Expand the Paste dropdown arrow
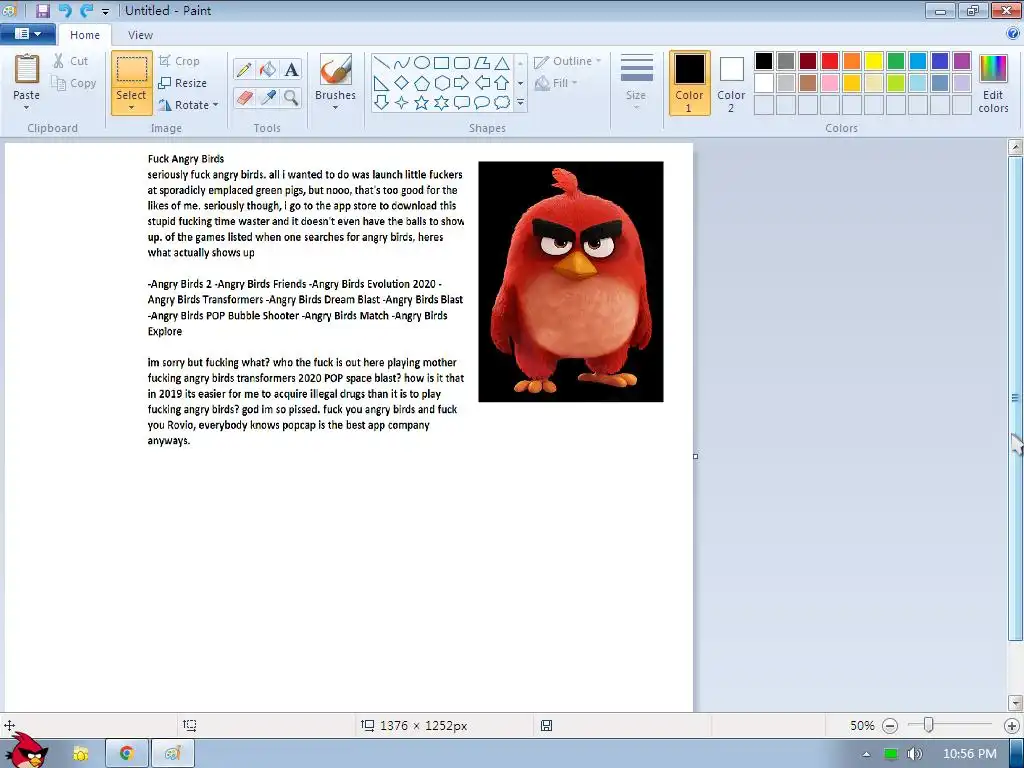 coord(27,108)
